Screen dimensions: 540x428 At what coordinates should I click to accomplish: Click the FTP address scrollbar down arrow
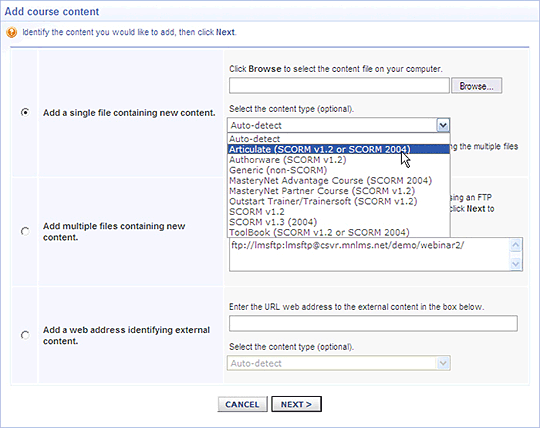coord(516,264)
